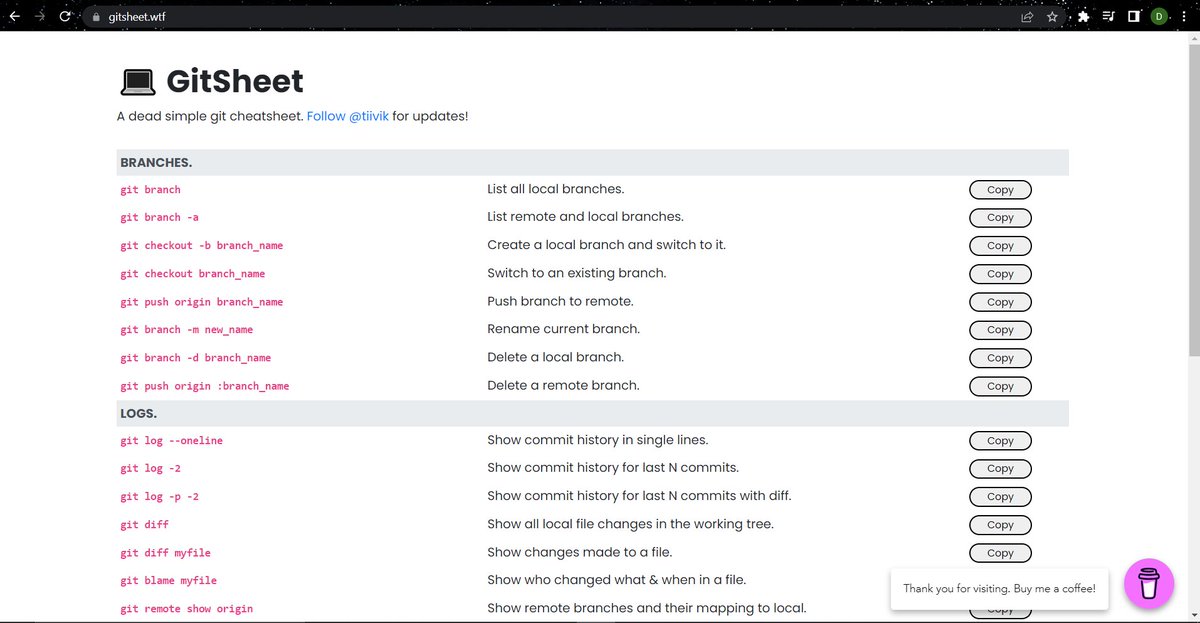Click the GitSheet heading text
1200x623 pixels.
click(235, 81)
